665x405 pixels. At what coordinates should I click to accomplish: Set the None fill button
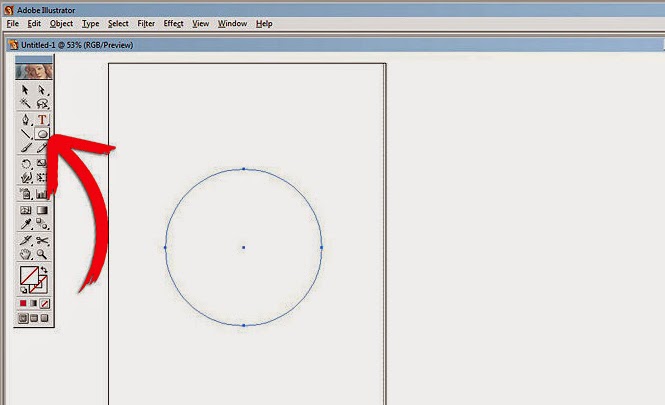pos(45,303)
